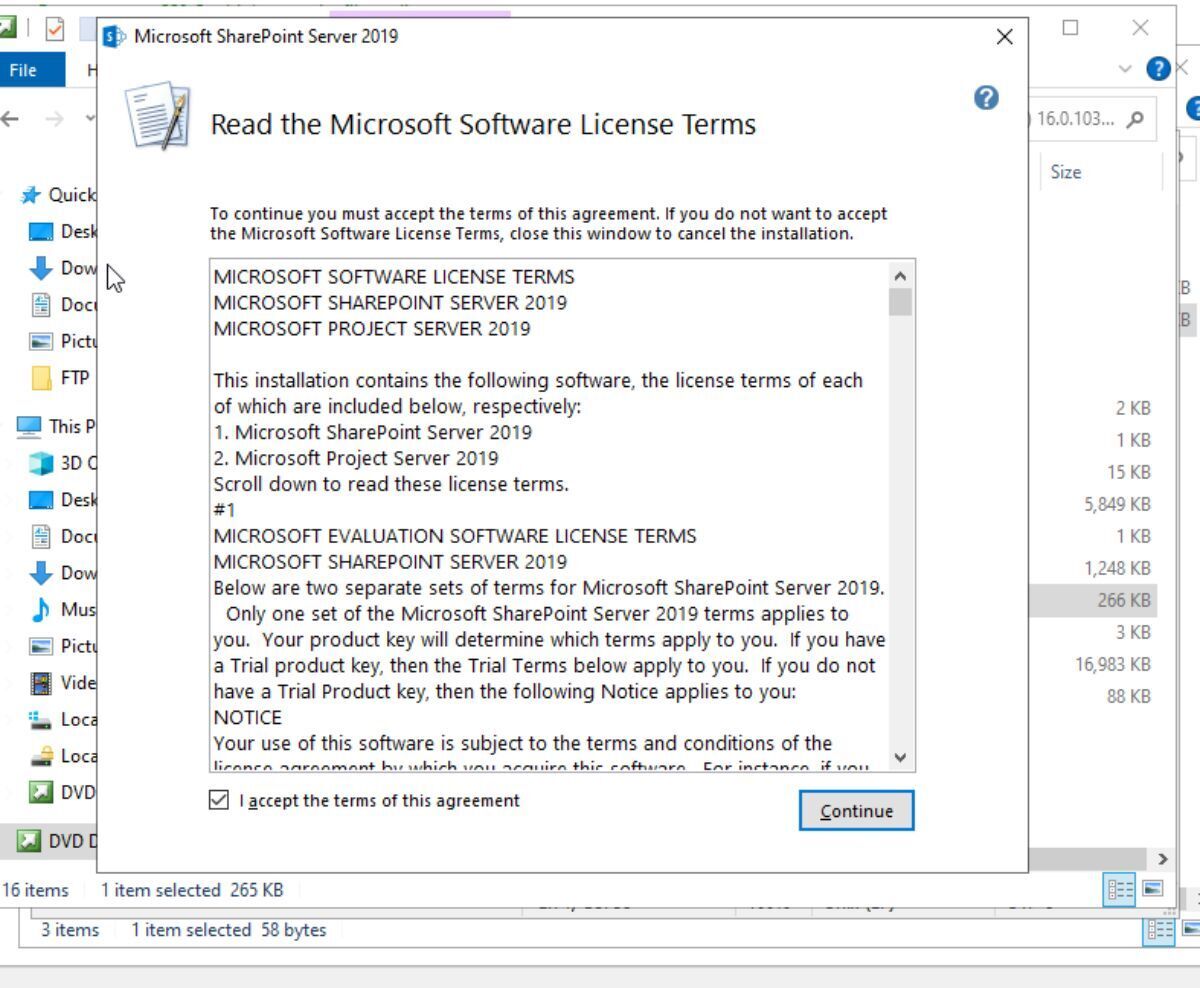1200x988 pixels.
Task: Click the license scrollbar up arrow
Action: [900, 275]
